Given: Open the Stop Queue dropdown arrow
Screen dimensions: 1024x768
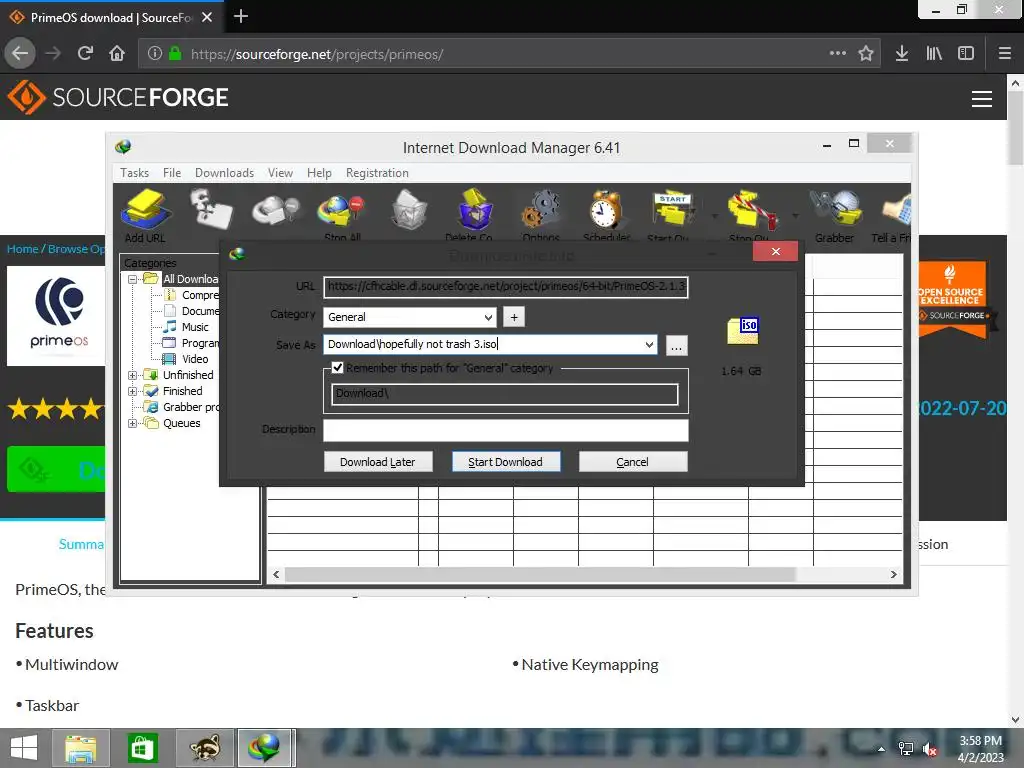Looking at the screenshot, I should point(795,216).
